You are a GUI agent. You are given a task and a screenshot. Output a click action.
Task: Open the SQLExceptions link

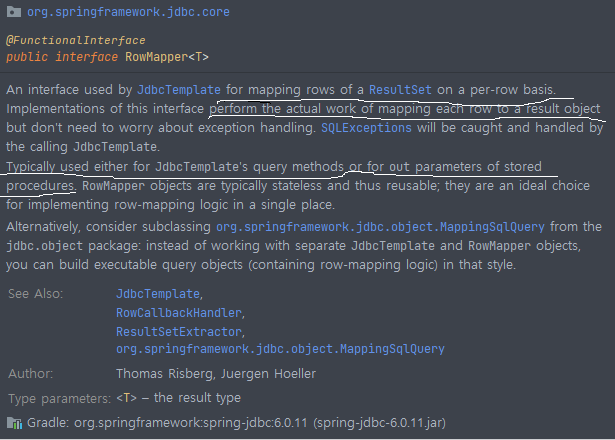[x=366, y=128]
